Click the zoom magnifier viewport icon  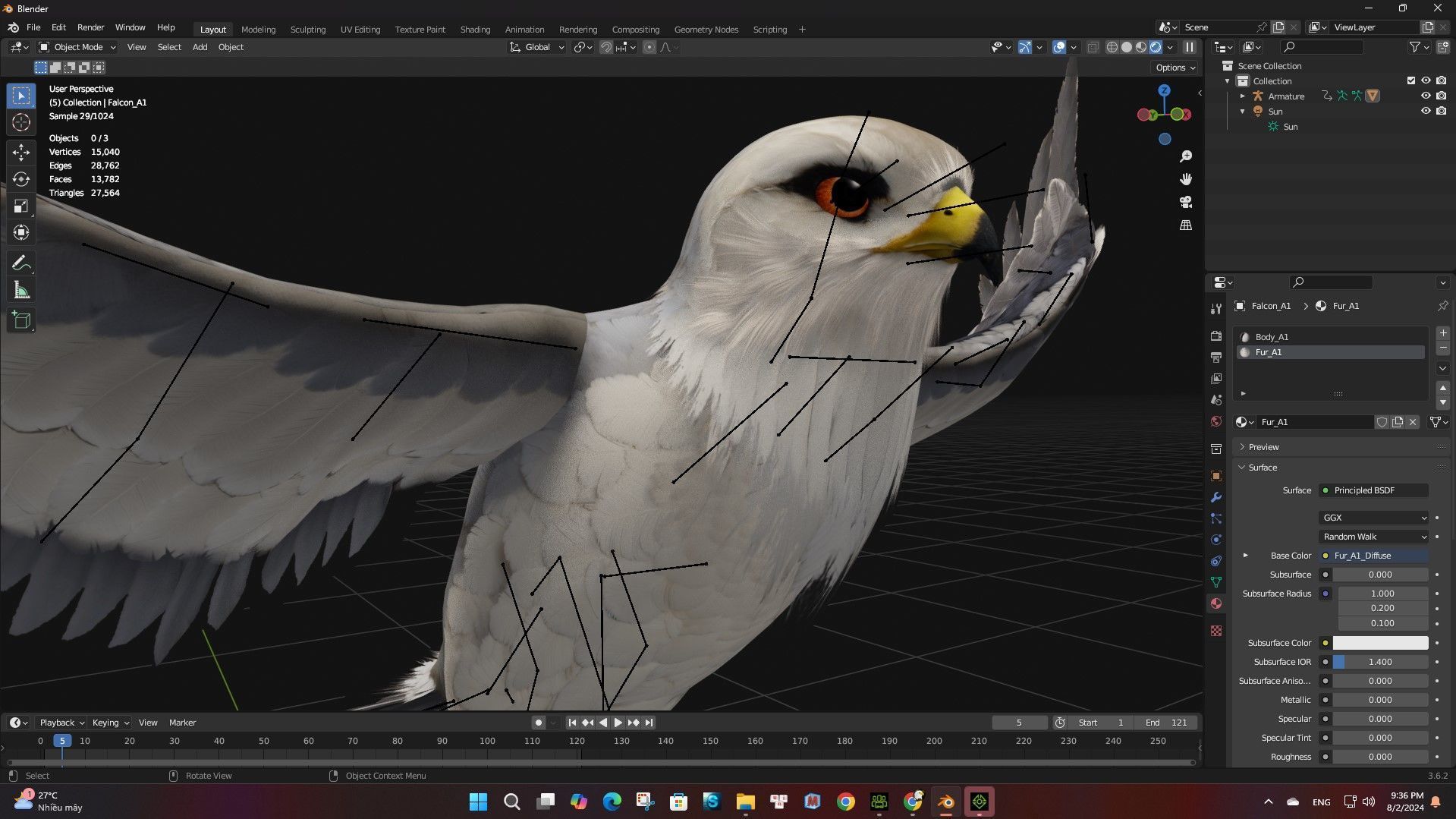[1186, 156]
